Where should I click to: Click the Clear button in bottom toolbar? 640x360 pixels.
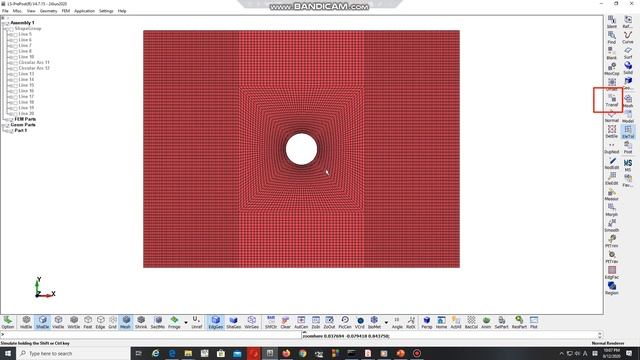click(285, 322)
